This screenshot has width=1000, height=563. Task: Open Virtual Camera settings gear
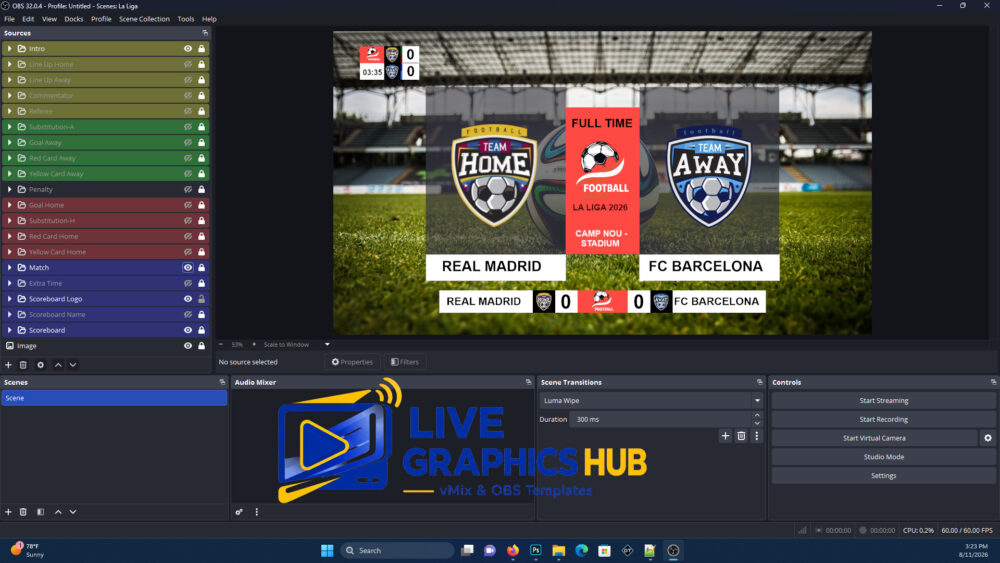[x=988, y=438]
